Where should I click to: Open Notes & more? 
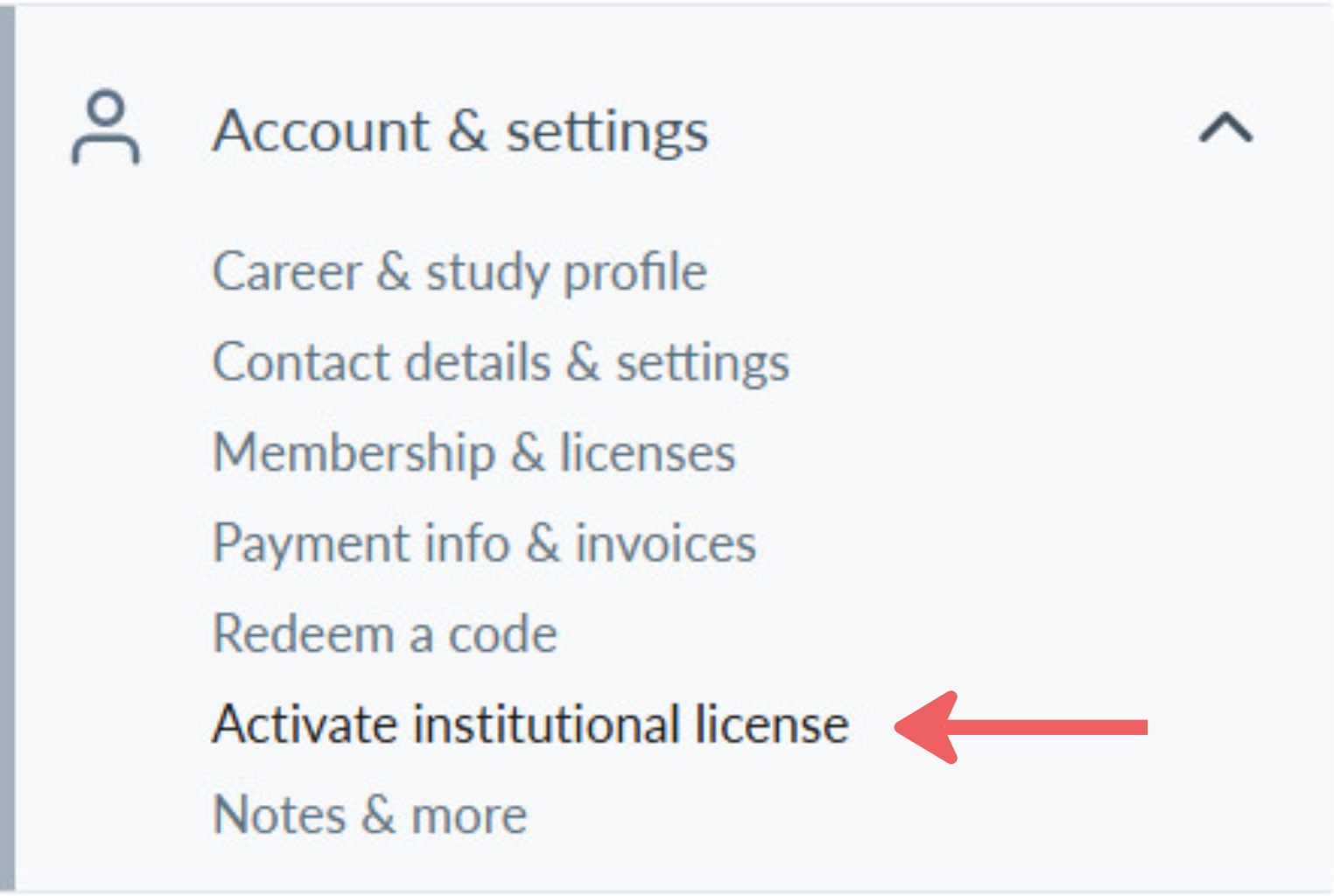(x=369, y=815)
